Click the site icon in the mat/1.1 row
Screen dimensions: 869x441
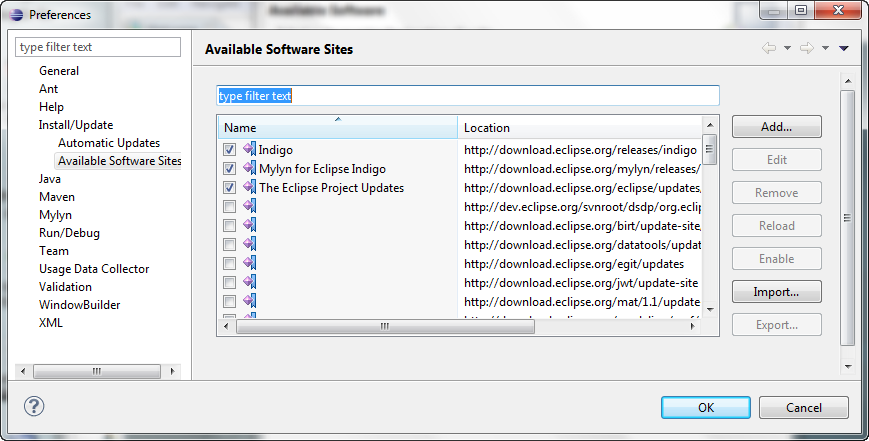point(250,301)
